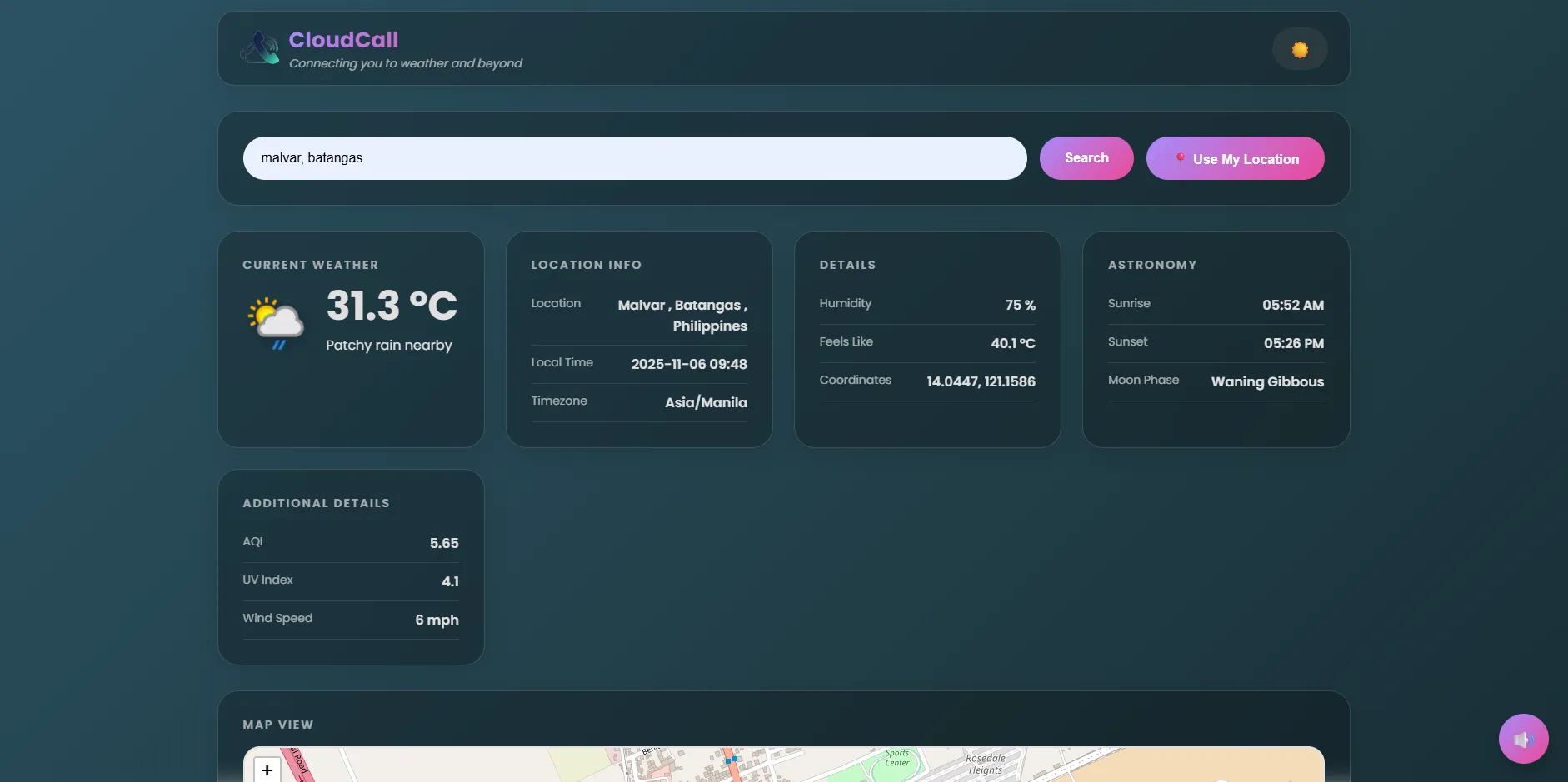Image resolution: width=1568 pixels, height=782 pixels.
Task: Click the partly-cloudy rain weather icon
Action: (275, 321)
